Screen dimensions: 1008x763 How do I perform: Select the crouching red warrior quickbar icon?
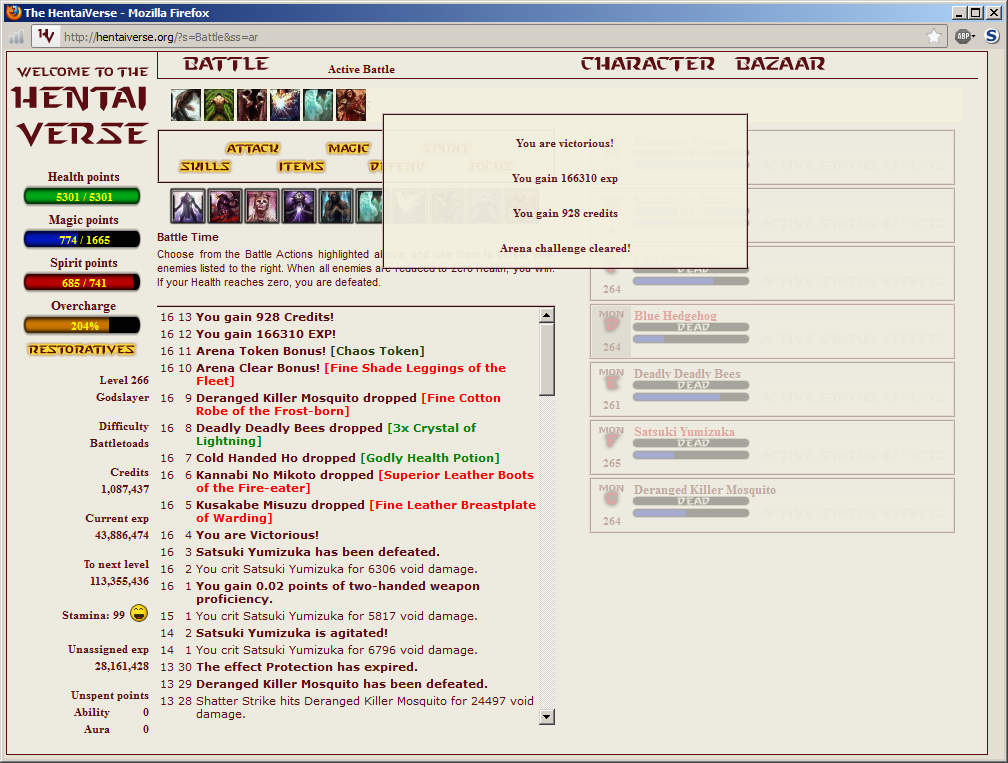pyautogui.click(x=225, y=206)
